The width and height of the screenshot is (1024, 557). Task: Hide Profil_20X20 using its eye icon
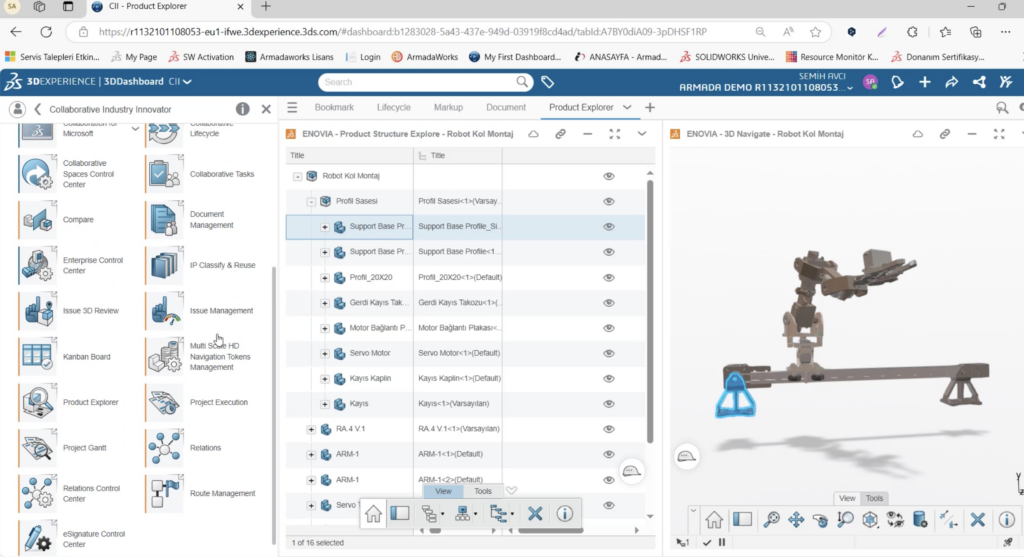tap(609, 278)
